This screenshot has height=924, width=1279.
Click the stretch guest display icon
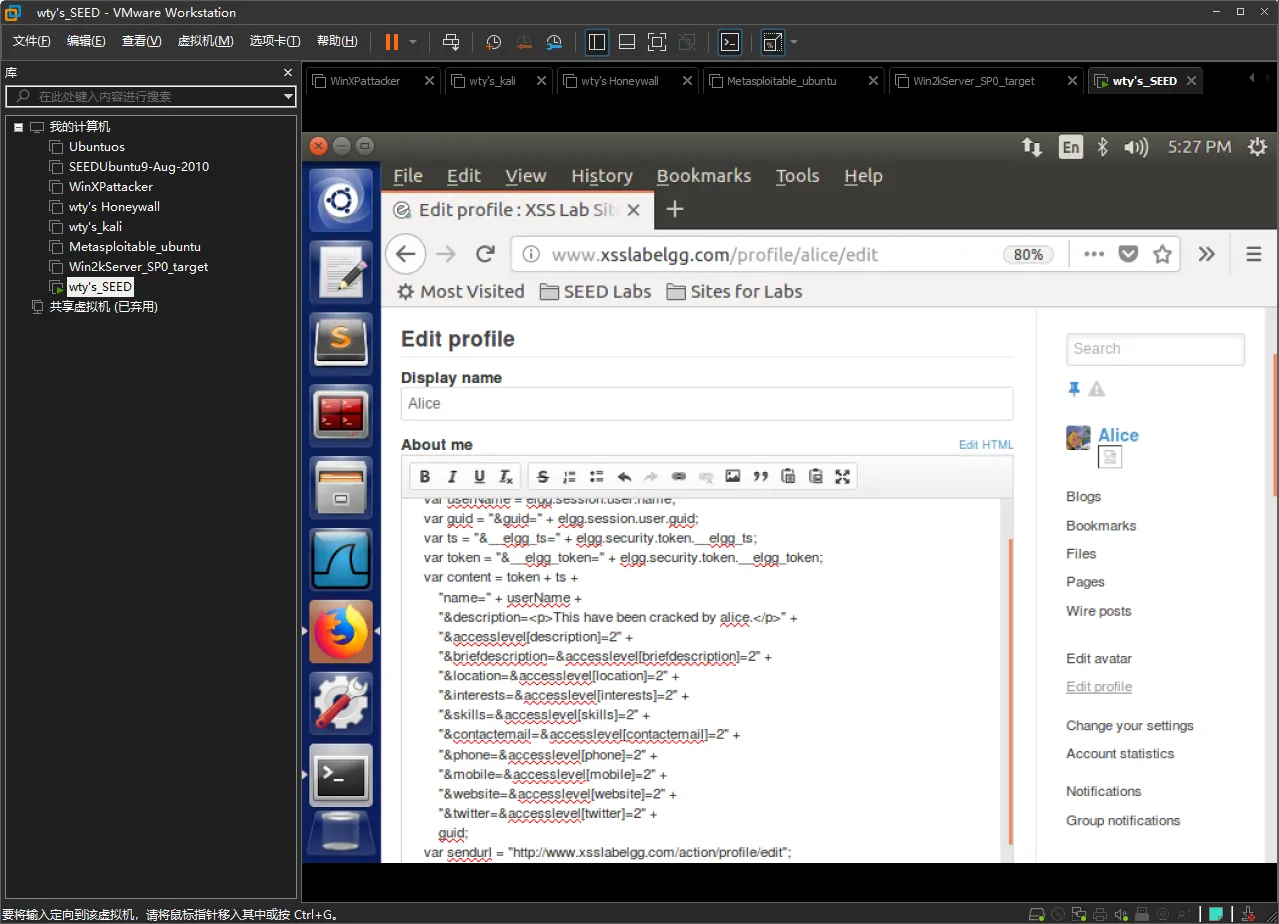pyautogui.click(x=772, y=42)
